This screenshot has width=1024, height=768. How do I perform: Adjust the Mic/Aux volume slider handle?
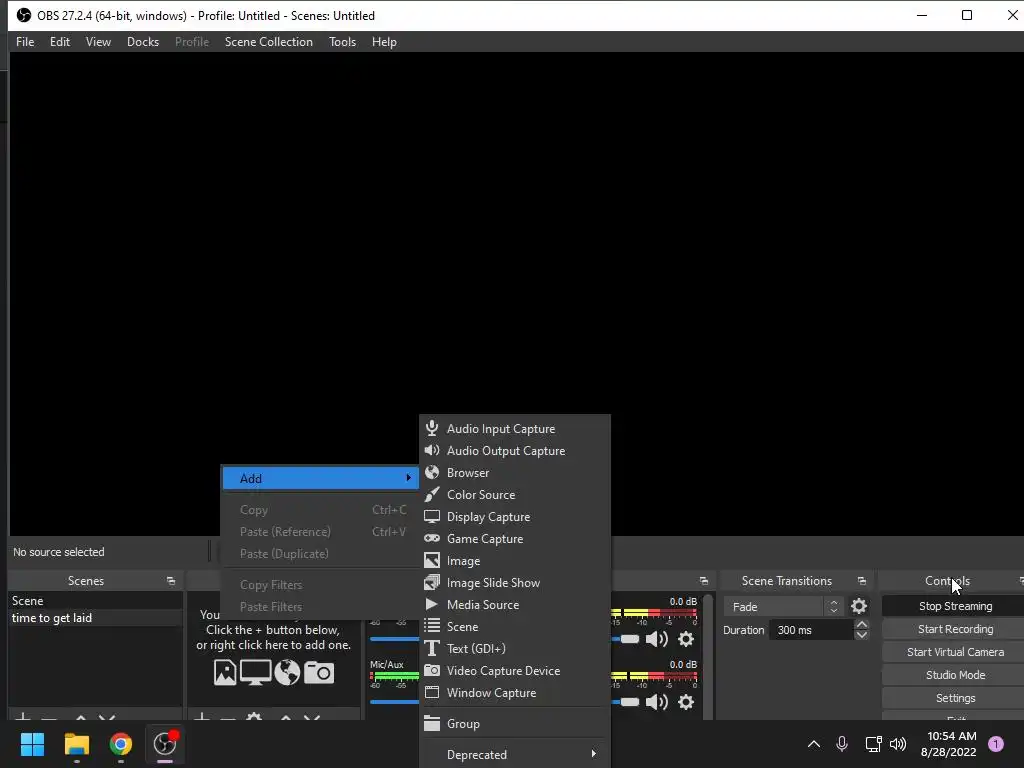(x=630, y=702)
